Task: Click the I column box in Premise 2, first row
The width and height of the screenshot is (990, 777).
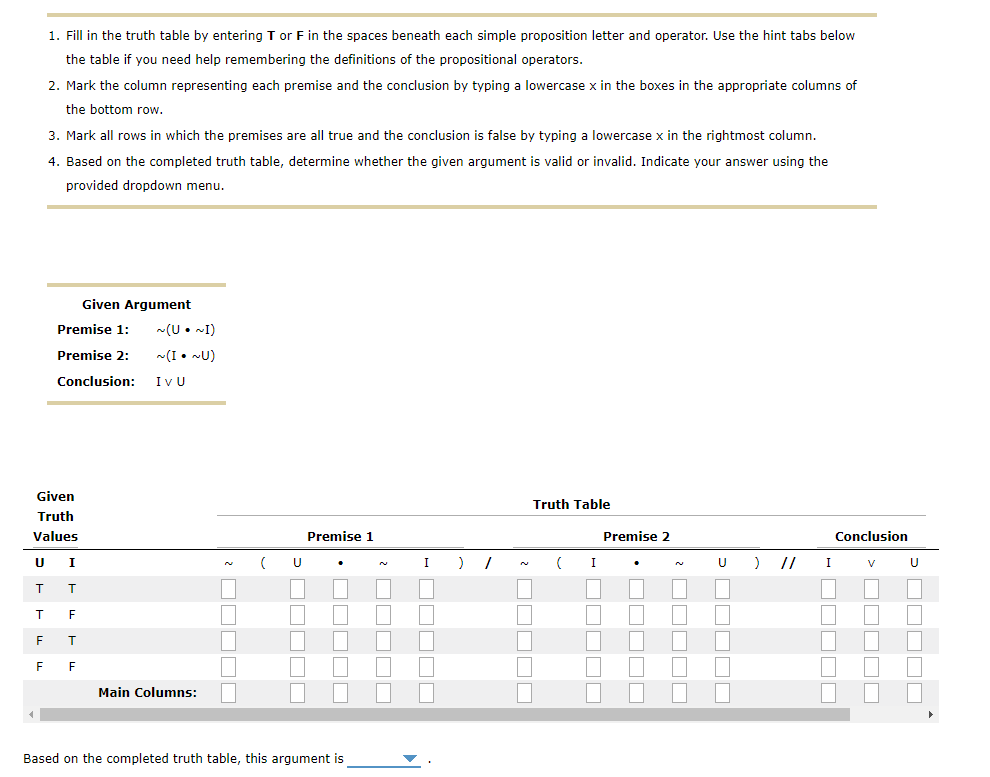Action: pos(593,588)
